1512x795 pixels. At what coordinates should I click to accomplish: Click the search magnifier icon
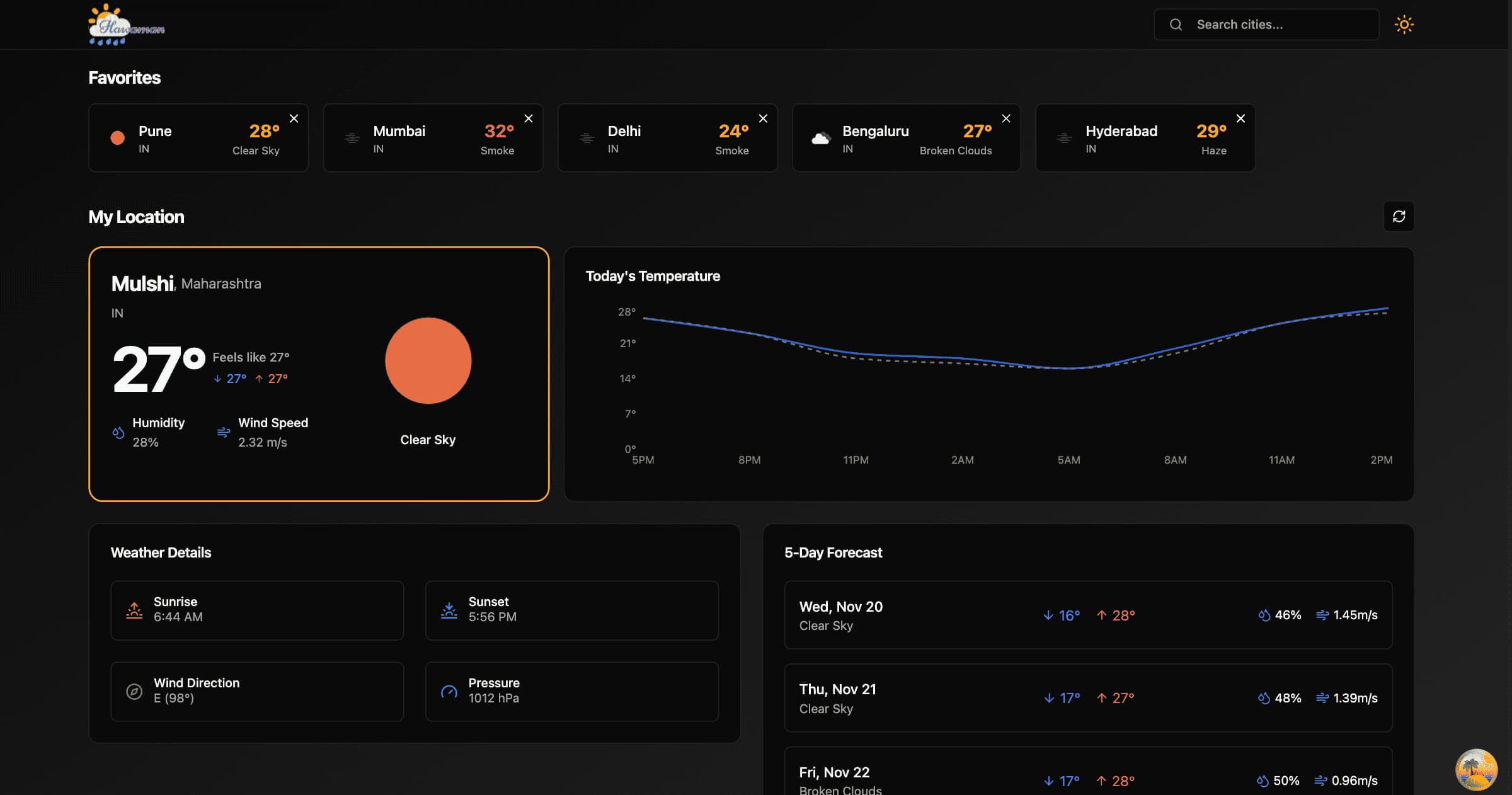pyautogui.click(x=1176, y=25)
